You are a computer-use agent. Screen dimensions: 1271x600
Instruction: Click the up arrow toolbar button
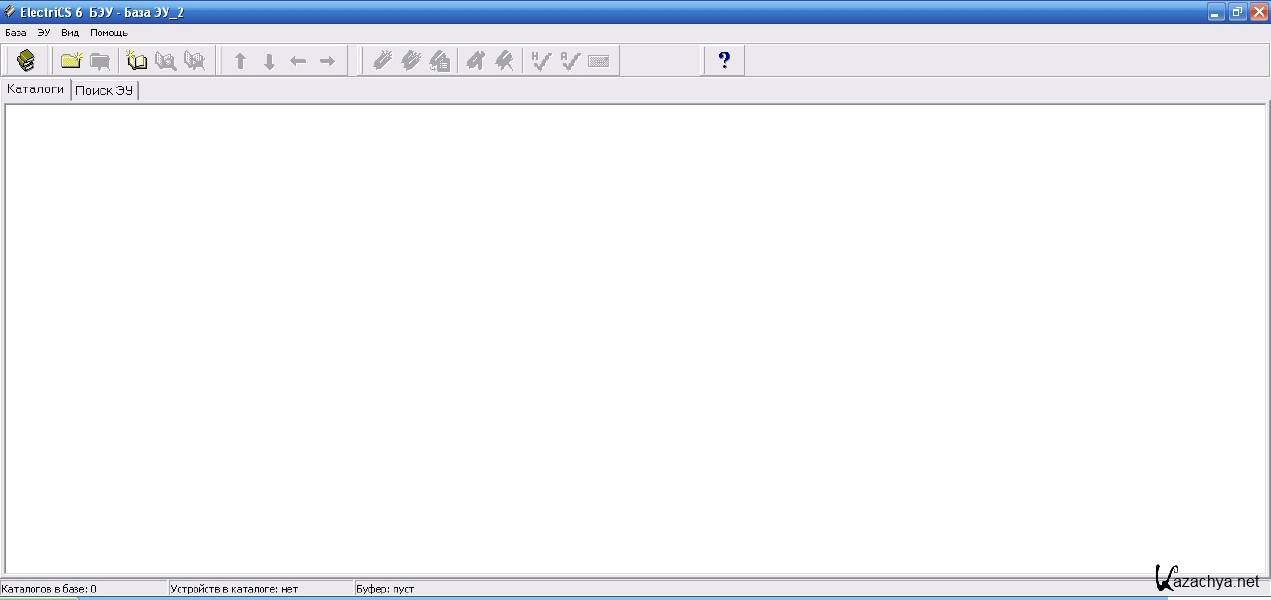click(240, 61)
